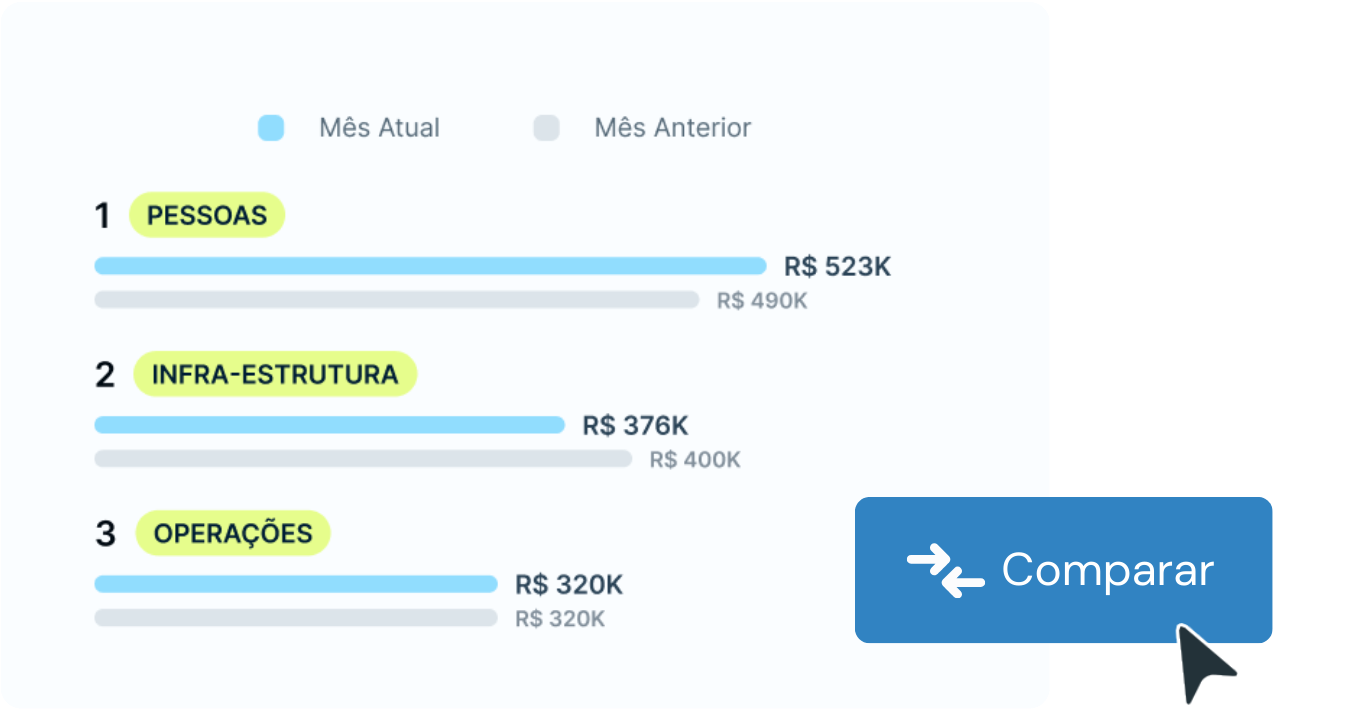The width and height of the screenshot is (1360, 710).
Task: Click the blue Operações current month bar
Action: [x=295, y=584]
